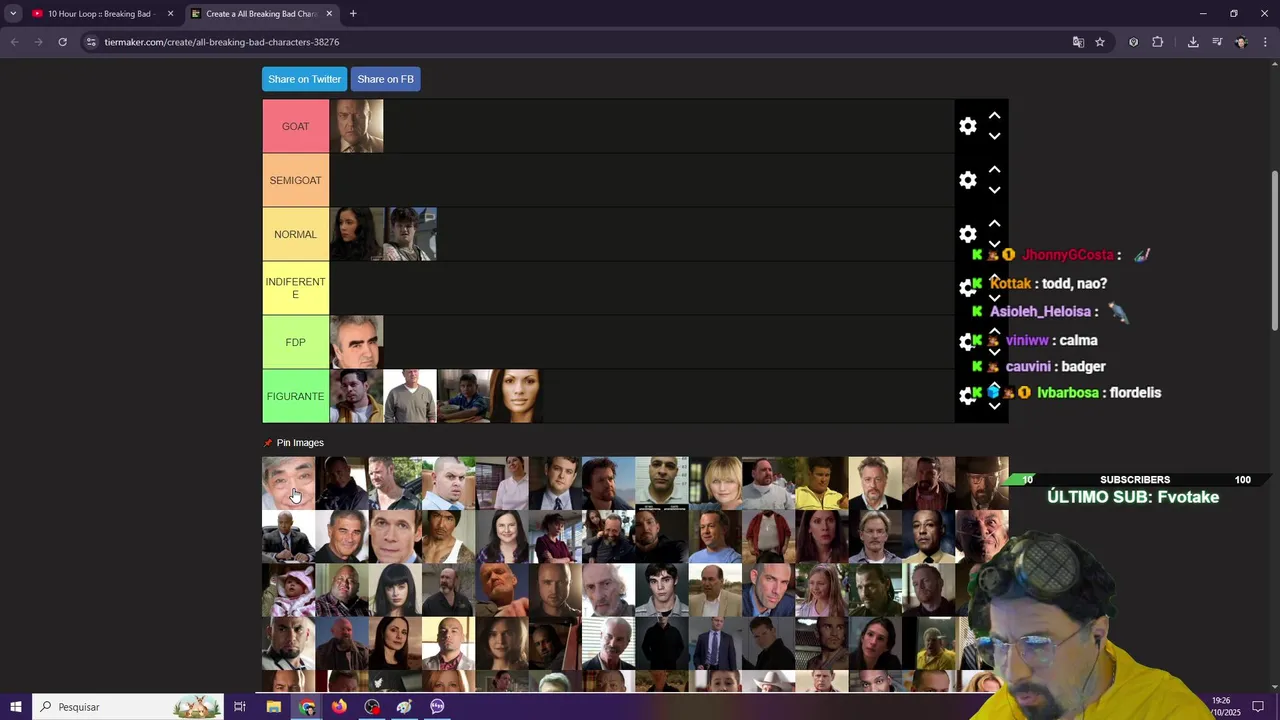Image resolution: width=1280 pixels, height=720 pixels.
Task: Open the translate page icon
Action: click(x=1078, y=42)
